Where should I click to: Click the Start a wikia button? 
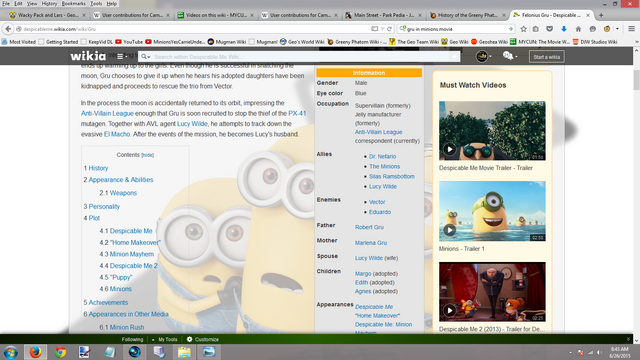tap(547, 57)
